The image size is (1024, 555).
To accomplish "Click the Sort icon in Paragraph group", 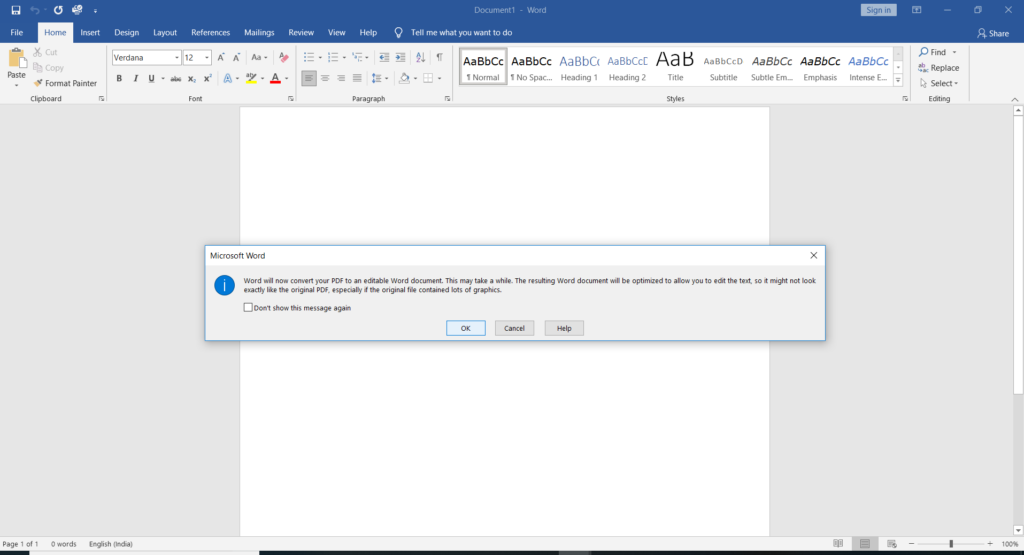I will (420, 57).
